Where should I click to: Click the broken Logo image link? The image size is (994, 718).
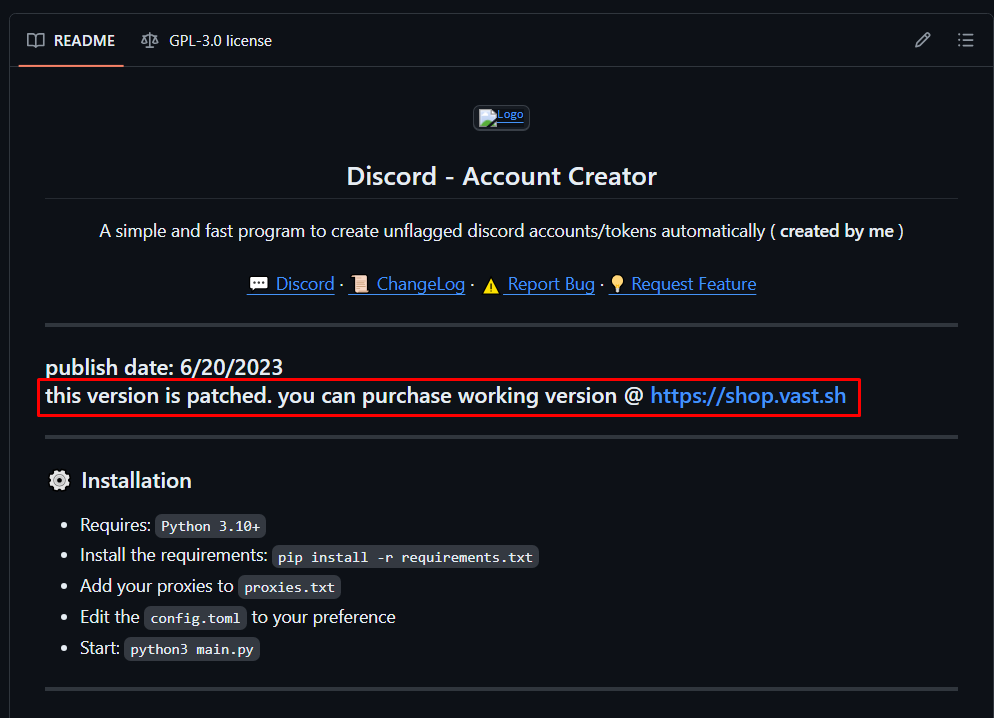point(501,118)
